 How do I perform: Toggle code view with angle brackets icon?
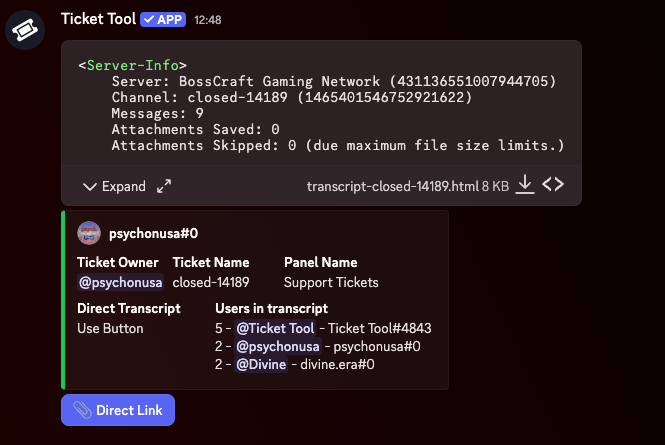coord(553,186)
